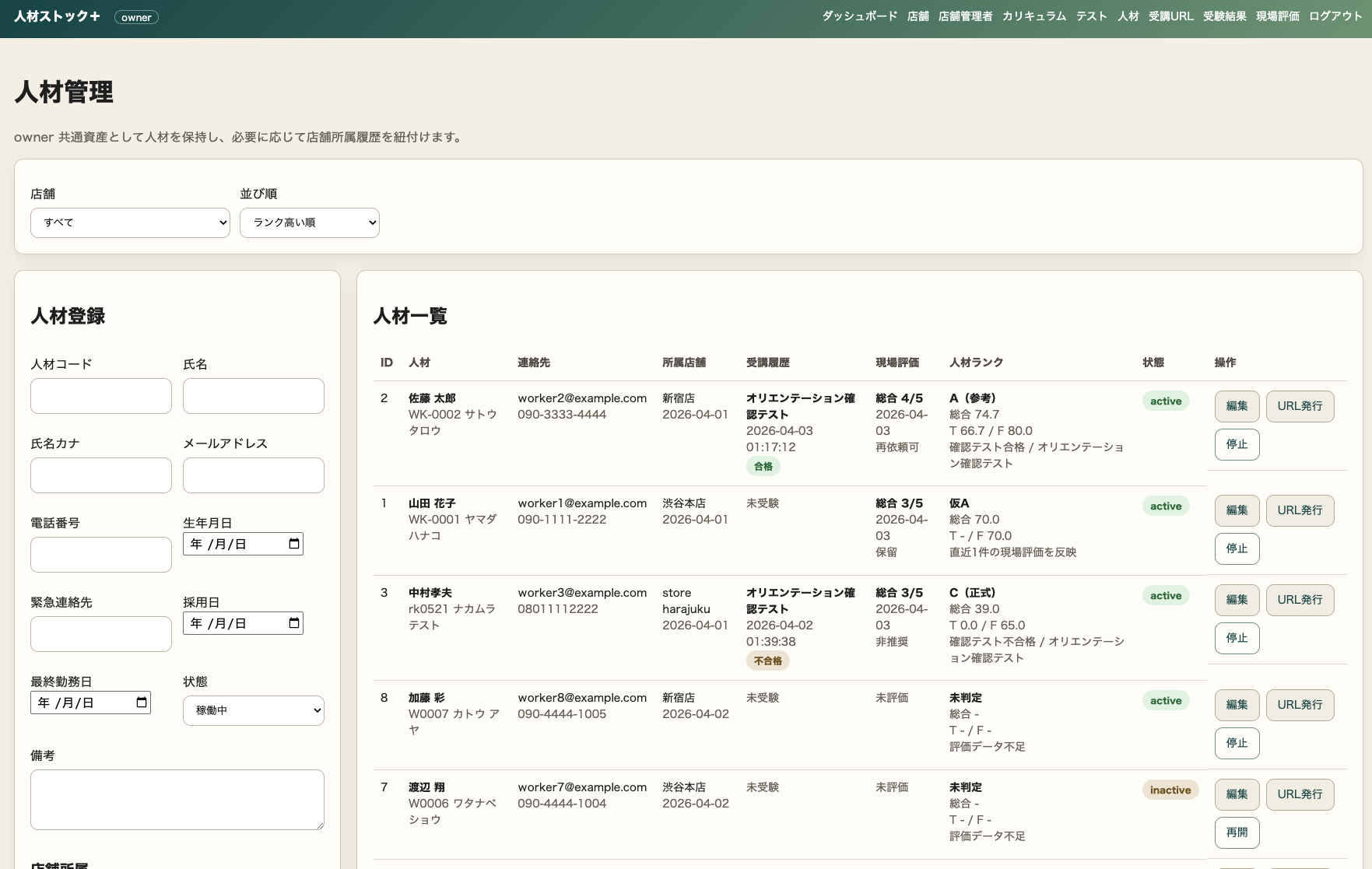This screenshot has height=869, width=1372.
Task: Click rank text A（参考）
Action: [x=973, y=398]
